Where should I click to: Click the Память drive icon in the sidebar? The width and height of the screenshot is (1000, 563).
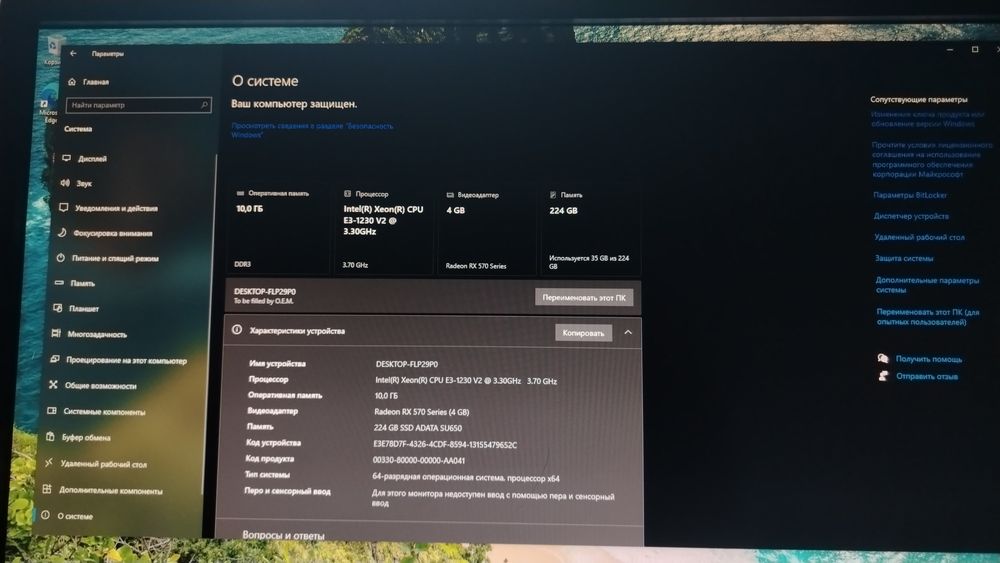point(59,282)
